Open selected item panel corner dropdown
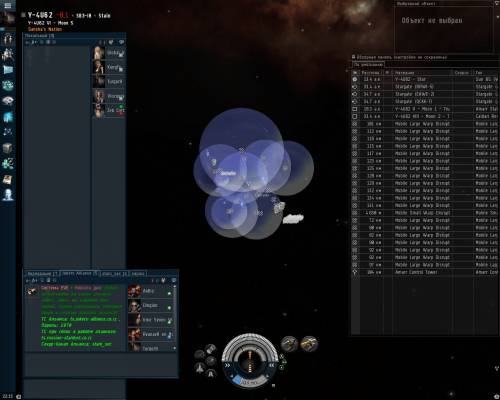This screenshot has height=400, width=500. [x=497, y=4]
